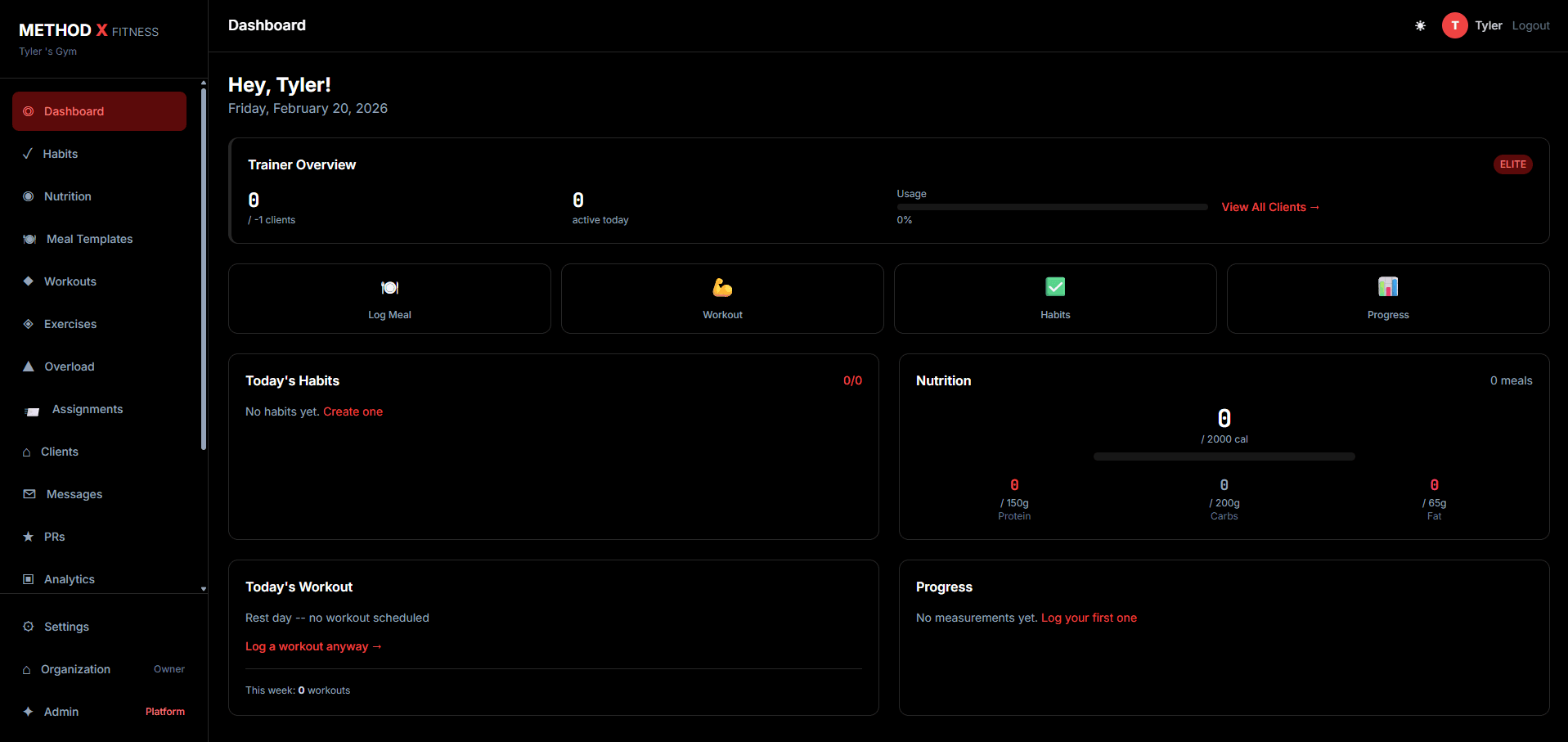The height and width of the screenshot is (742, 1568).
Task: Select the Habits quick action card
Action: pyautogui.click(x=1054, y=298)
